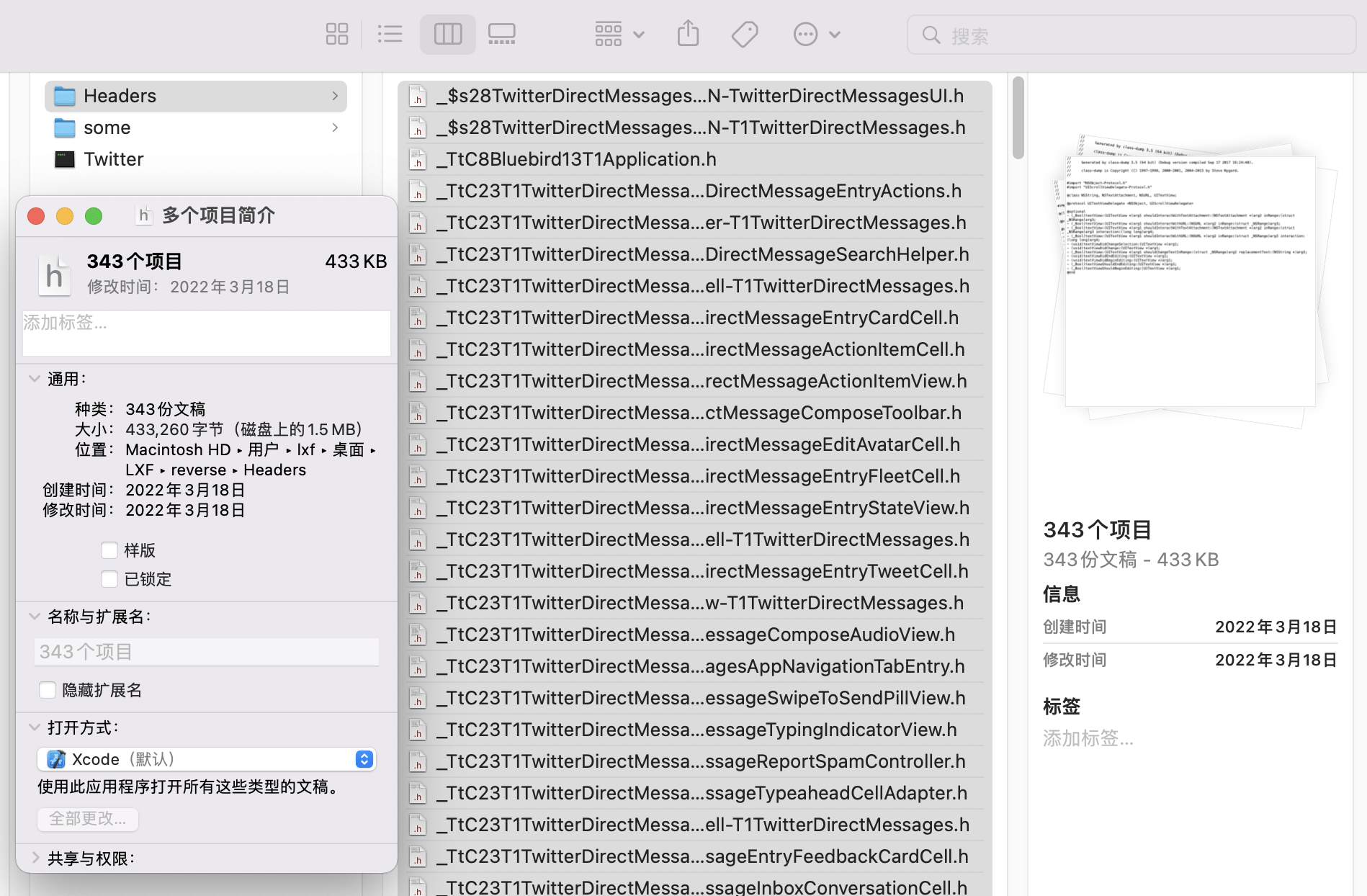Click the edit tags toolbar icon

tap(744, 34)
